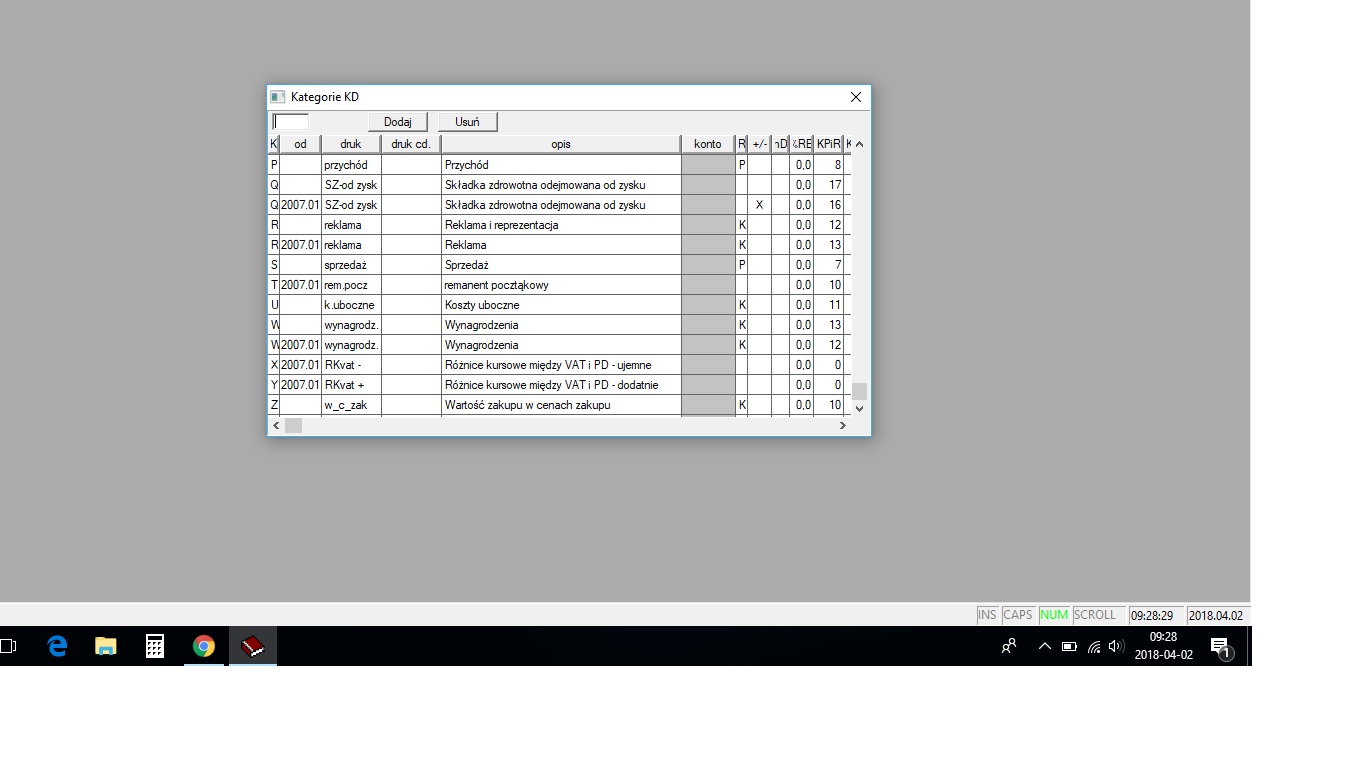Open the People icon in the taskbar
Image resolution: width=1366 pixels, height=768 pixels.
pos(1009,646)
